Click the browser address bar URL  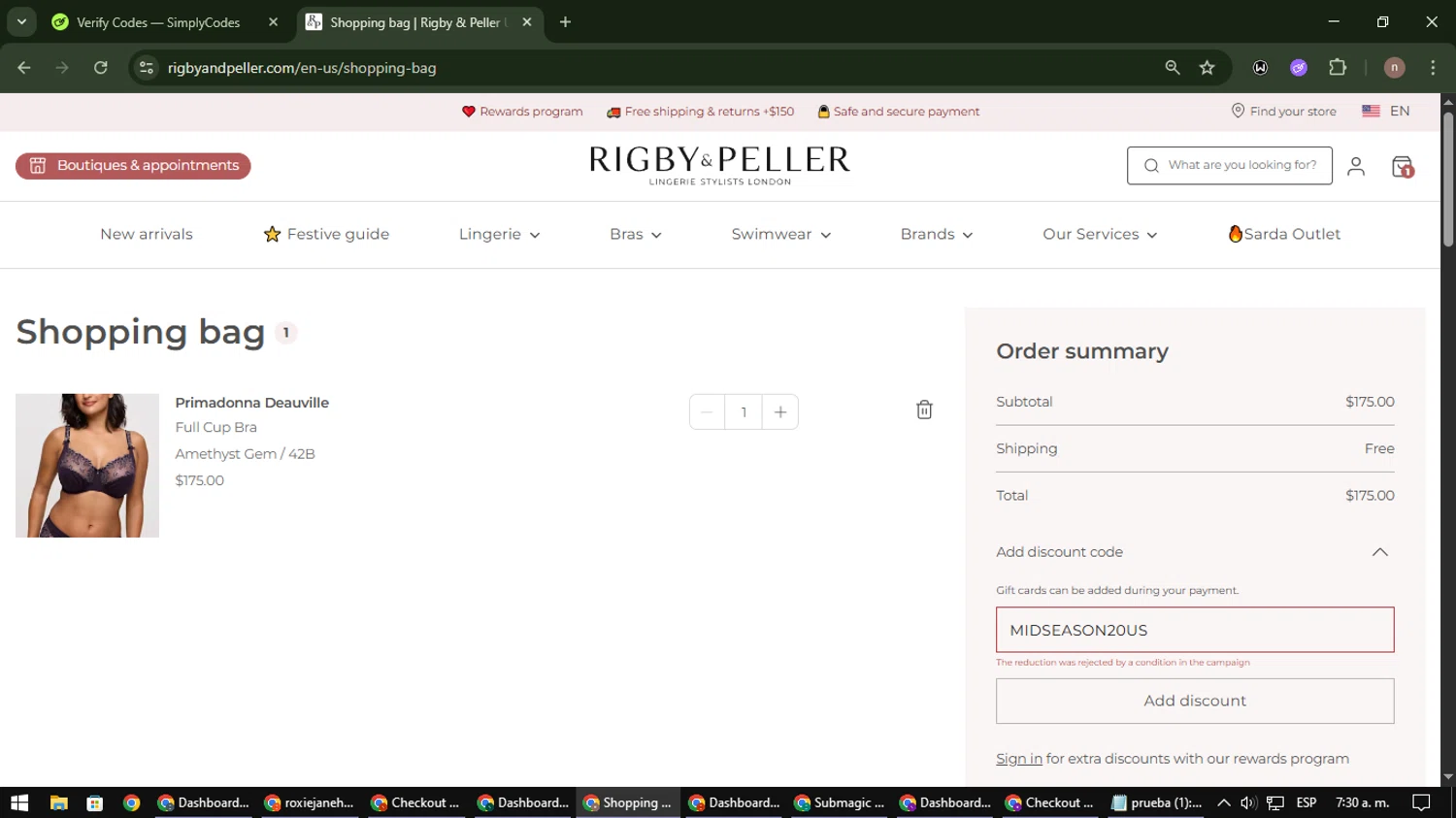302,68
